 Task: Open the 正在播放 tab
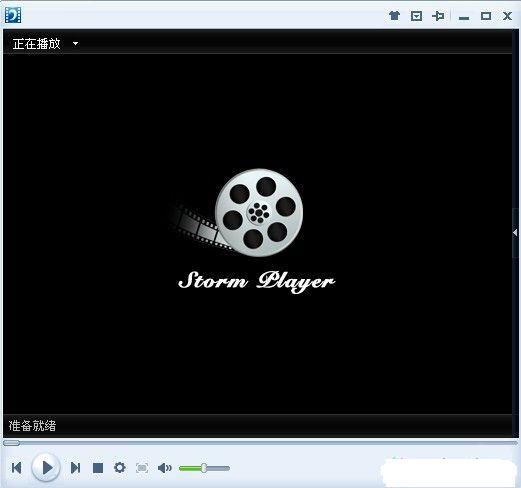[36, 44]
